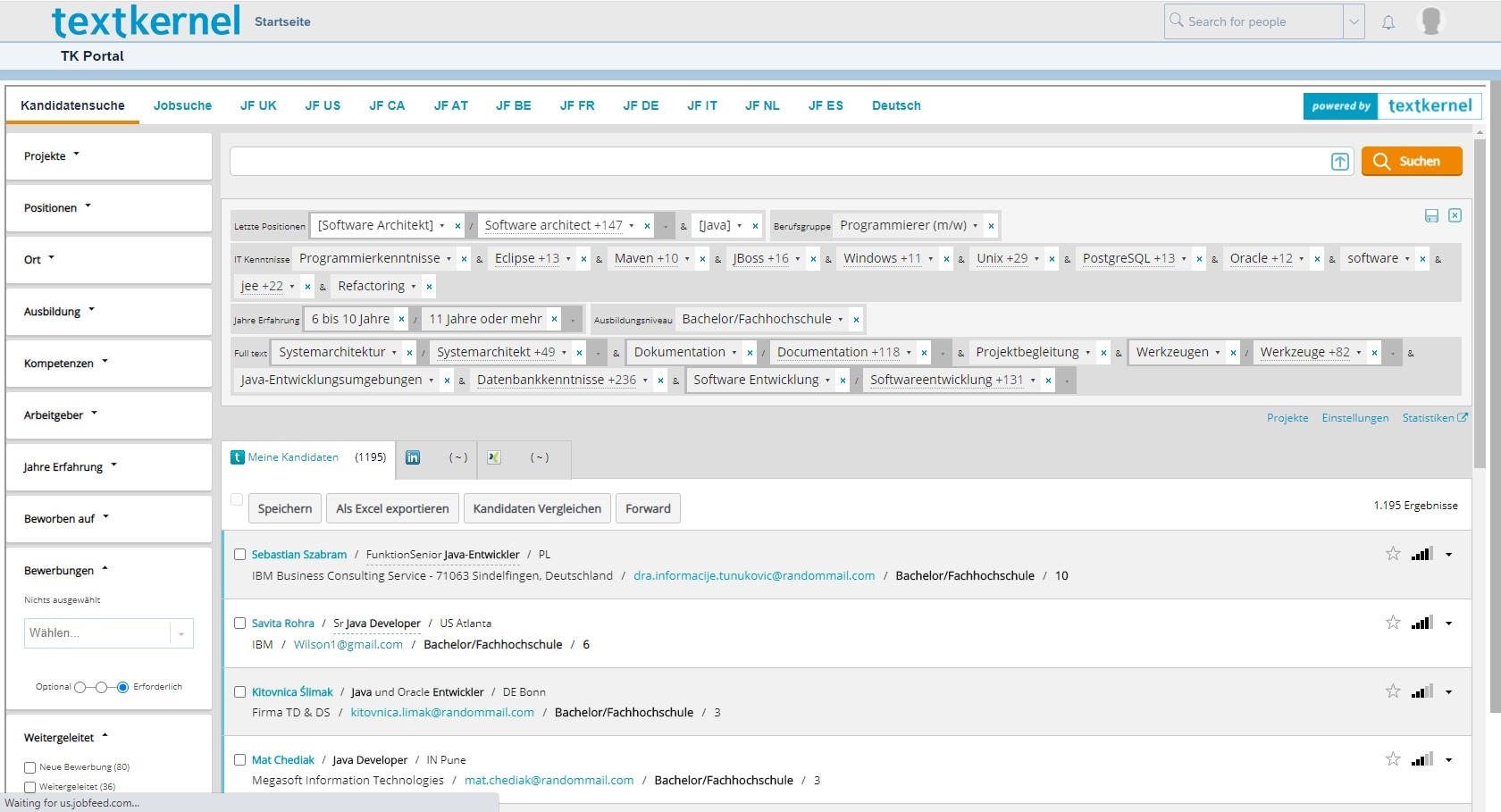The width and height of the screenshot is (1501, 812).
Task: Star candidate Sebastian Szabram
Action: coord(1393,554)
